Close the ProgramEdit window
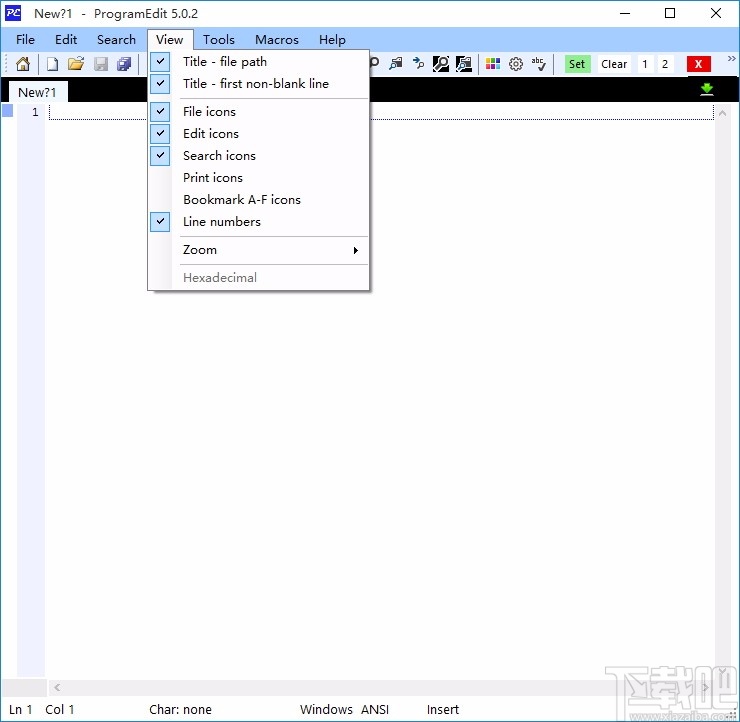 (x=715, y=13)
